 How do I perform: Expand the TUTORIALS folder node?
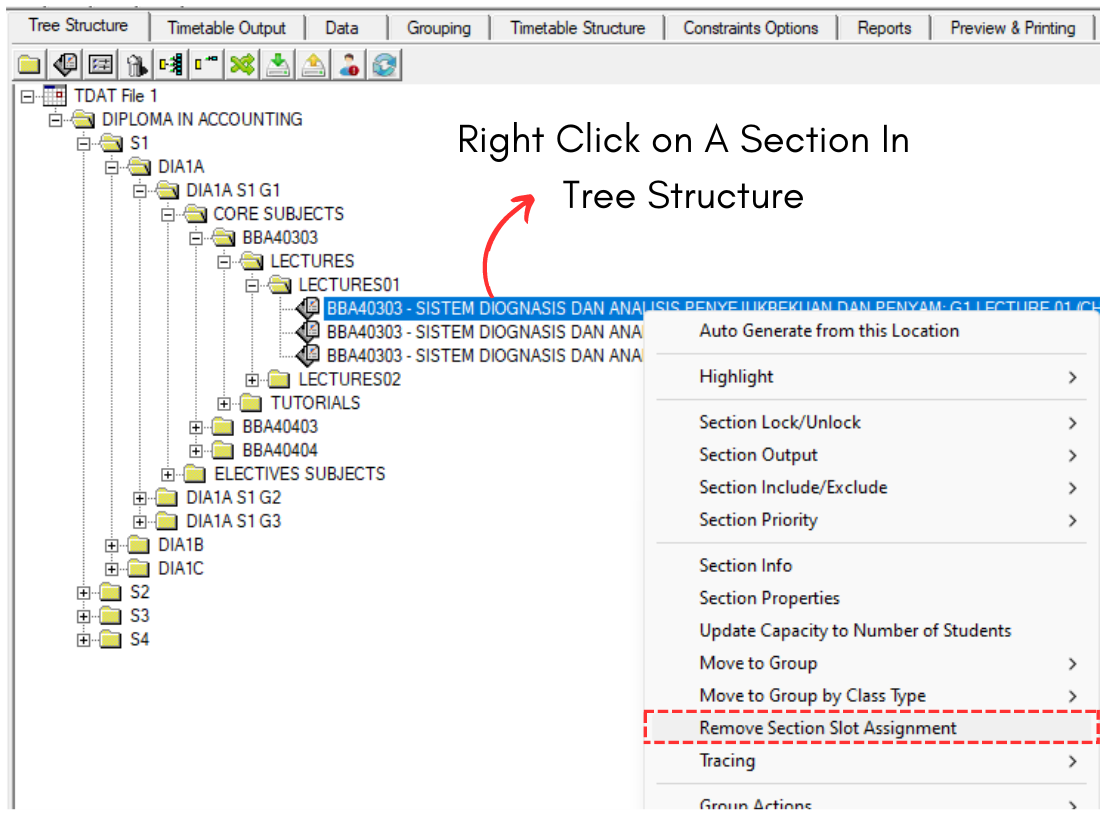(x=225, y=403)
